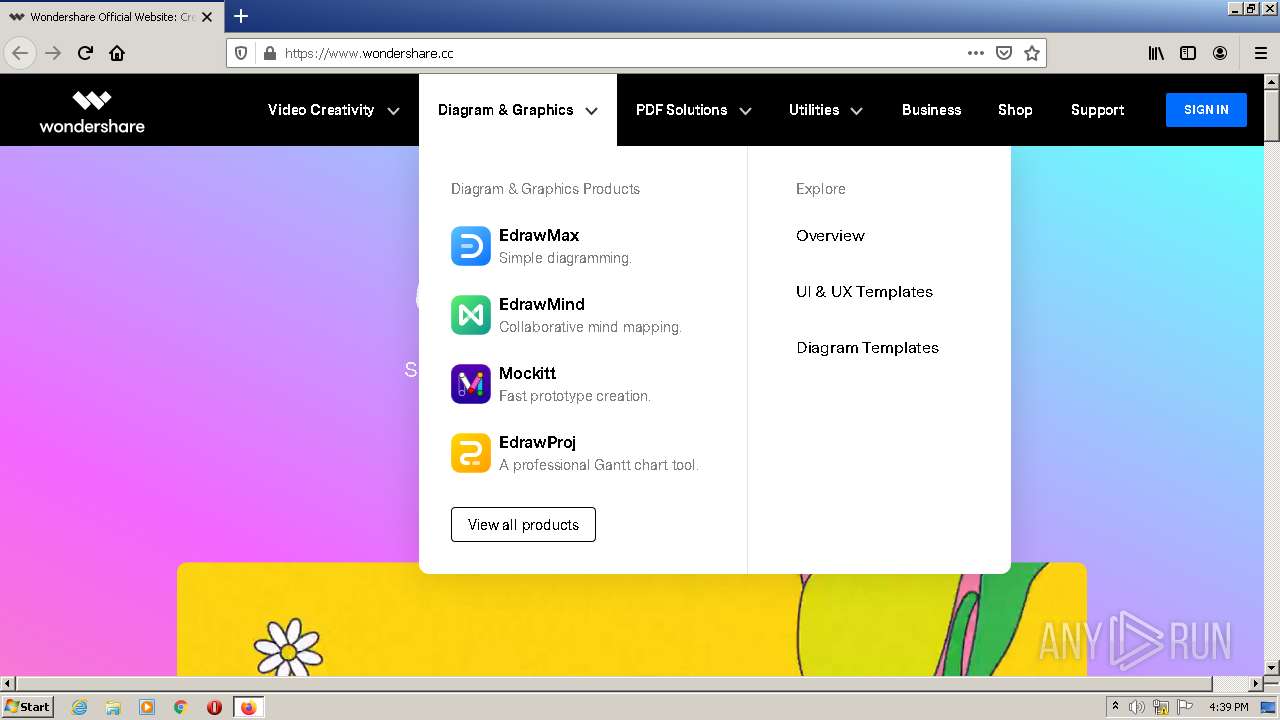Reload the current page
Screen dimensions: 1280x720
[x=85, y=53]
